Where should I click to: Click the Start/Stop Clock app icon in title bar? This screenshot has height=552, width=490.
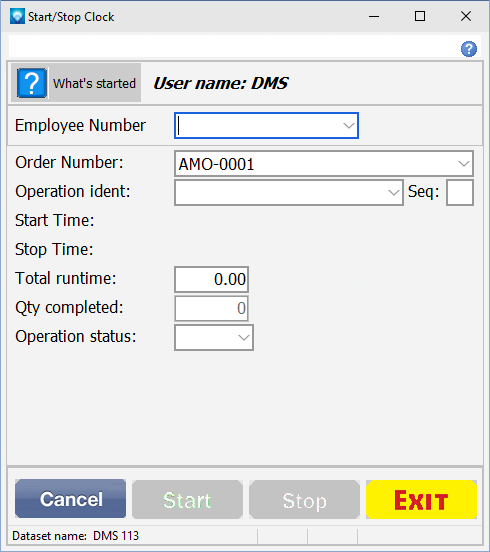(17, 17)
